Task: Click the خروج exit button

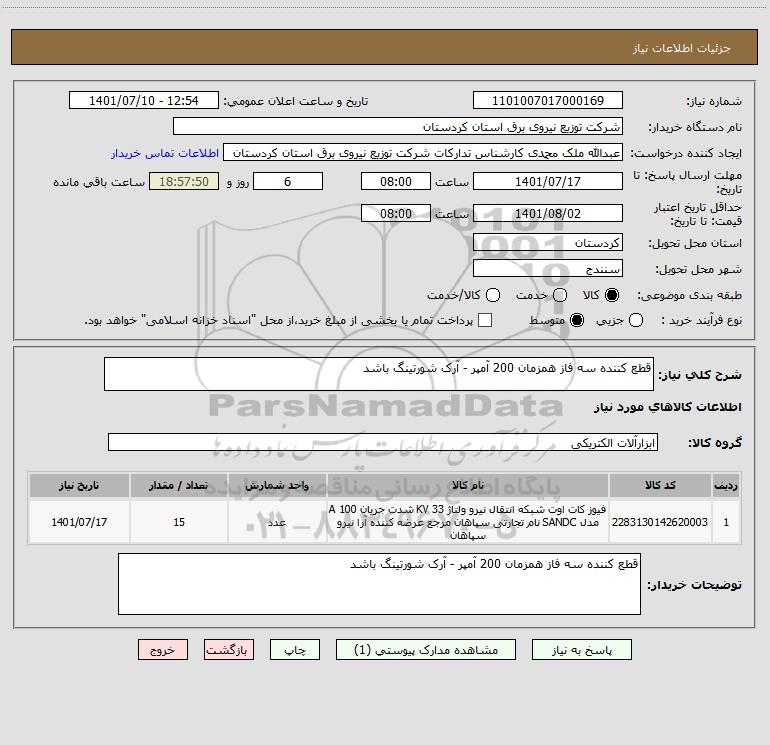Action: click(x=163, y=650)
